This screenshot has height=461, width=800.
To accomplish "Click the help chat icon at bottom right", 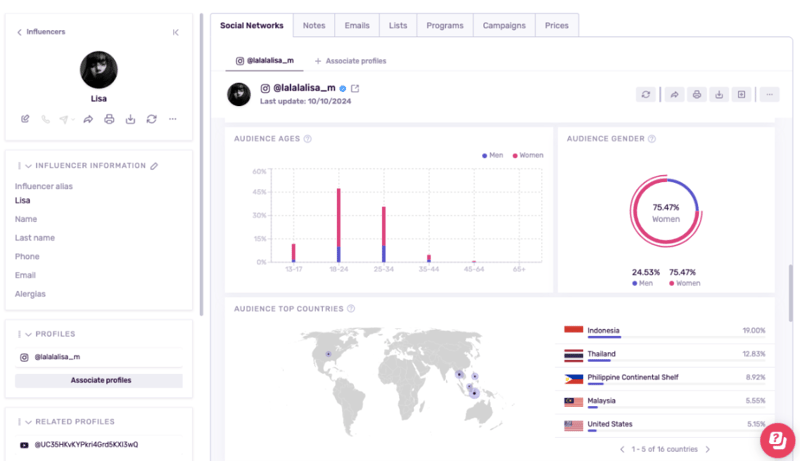I will coord(776,440).
